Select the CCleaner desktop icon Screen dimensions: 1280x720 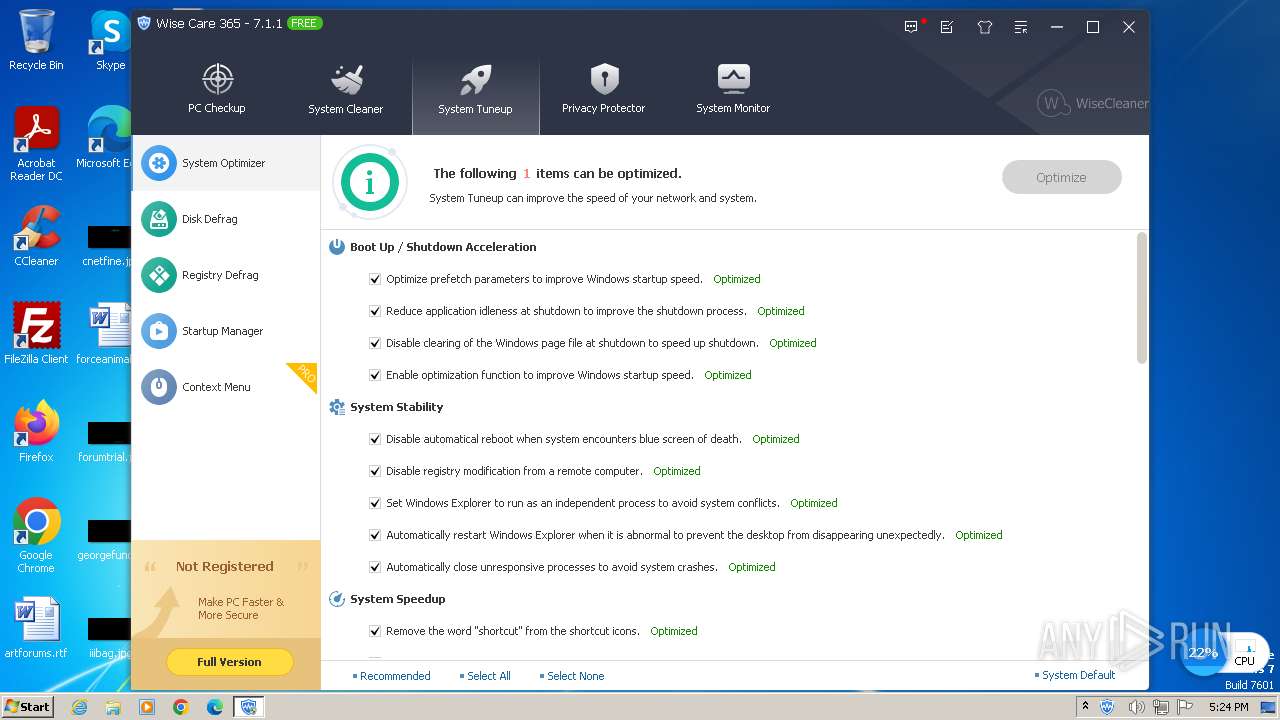(x=36, y=236)
